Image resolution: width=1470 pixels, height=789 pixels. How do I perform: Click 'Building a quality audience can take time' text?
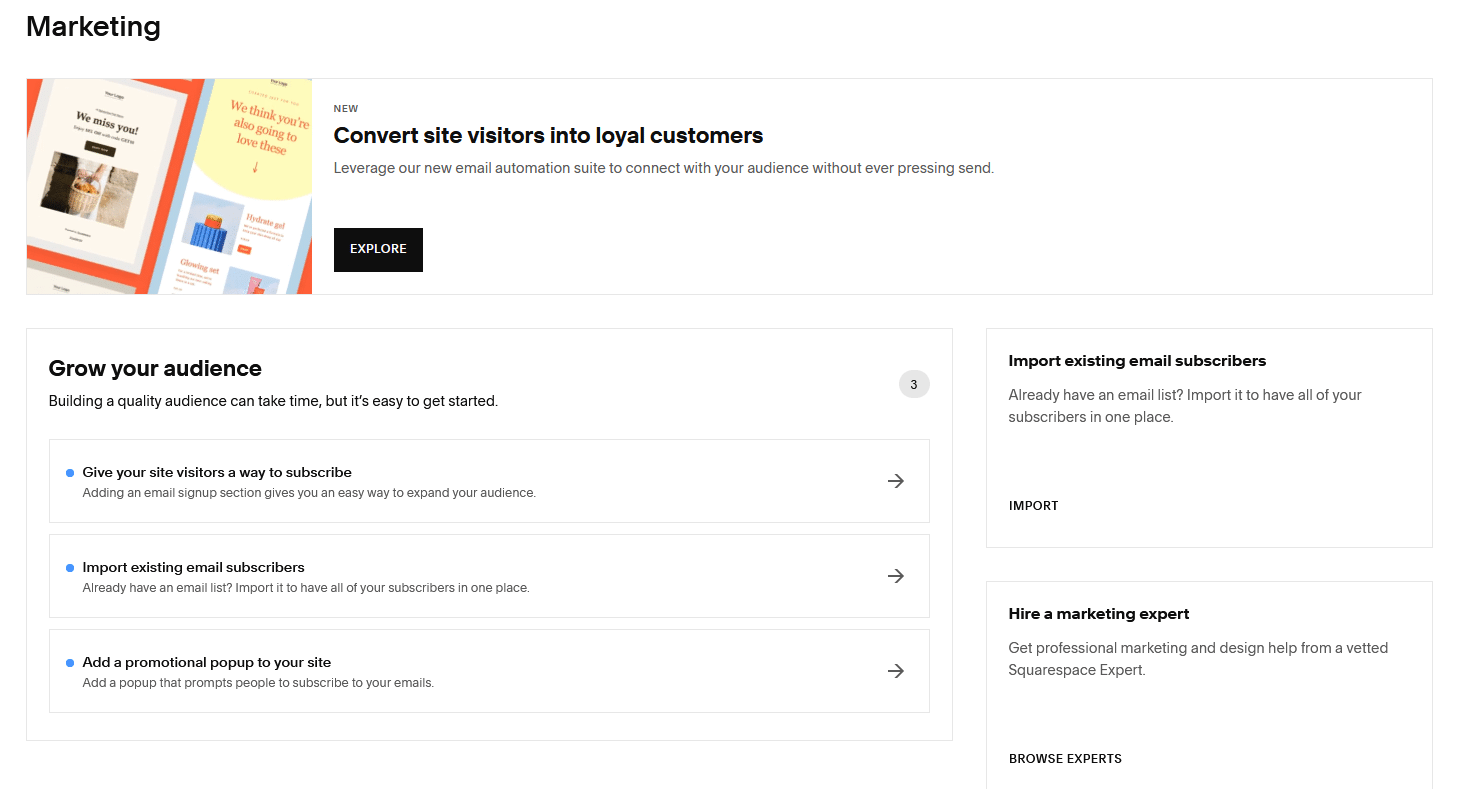point(273,401)
